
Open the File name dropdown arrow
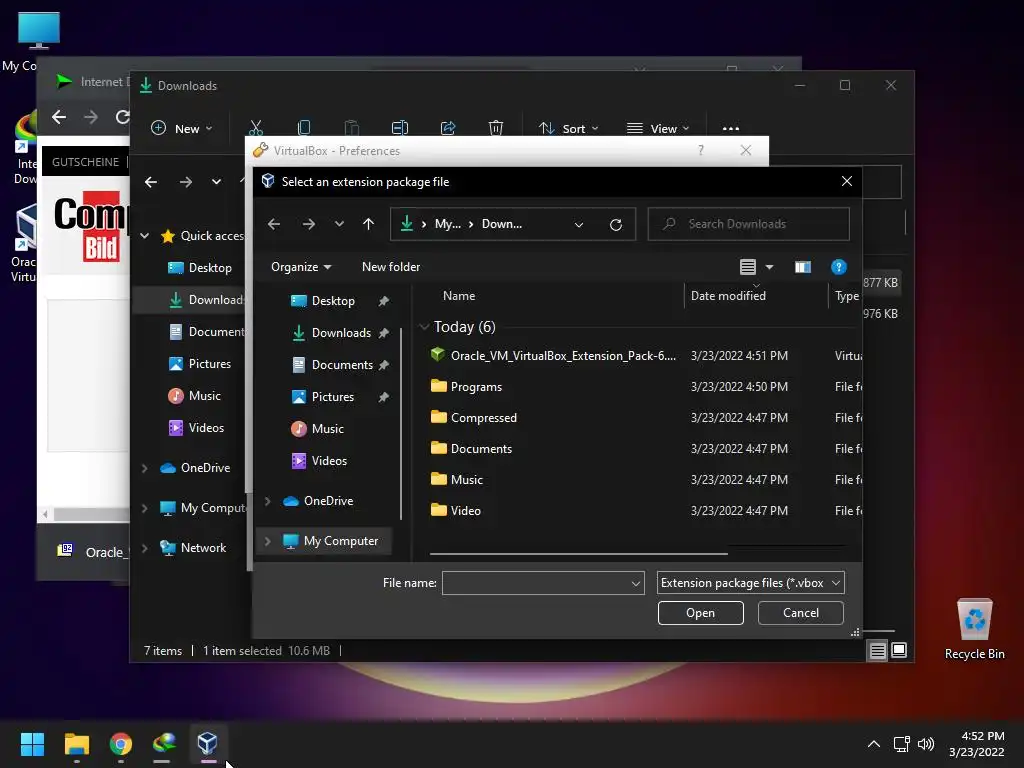click(635, 583)
